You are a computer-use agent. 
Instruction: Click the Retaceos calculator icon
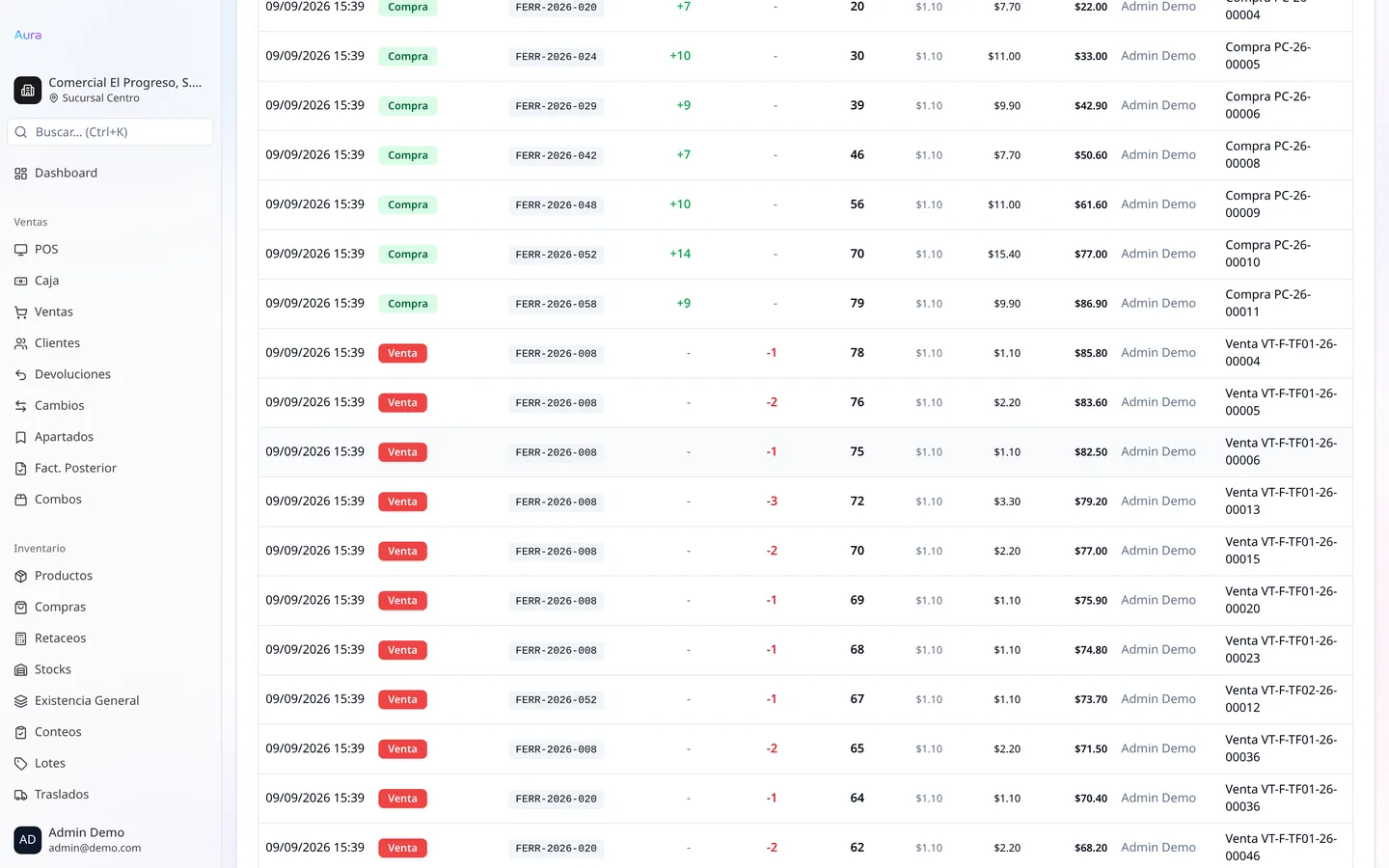coord(21,638)
